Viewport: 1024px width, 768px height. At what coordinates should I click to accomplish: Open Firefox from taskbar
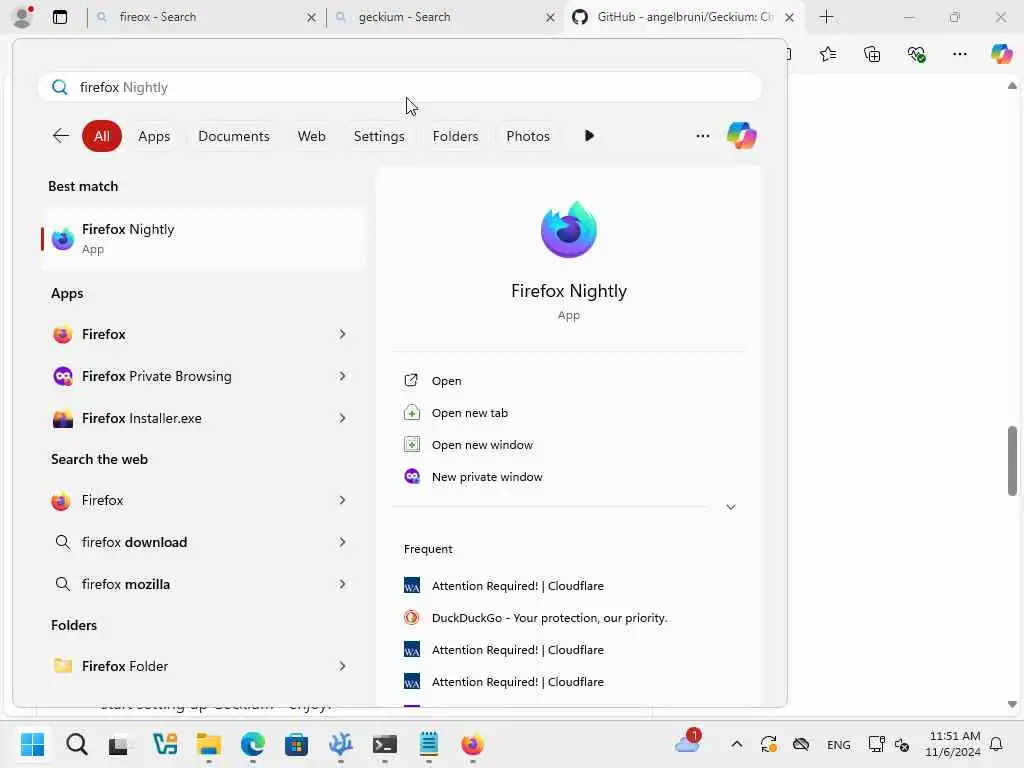tap(472, 744)
